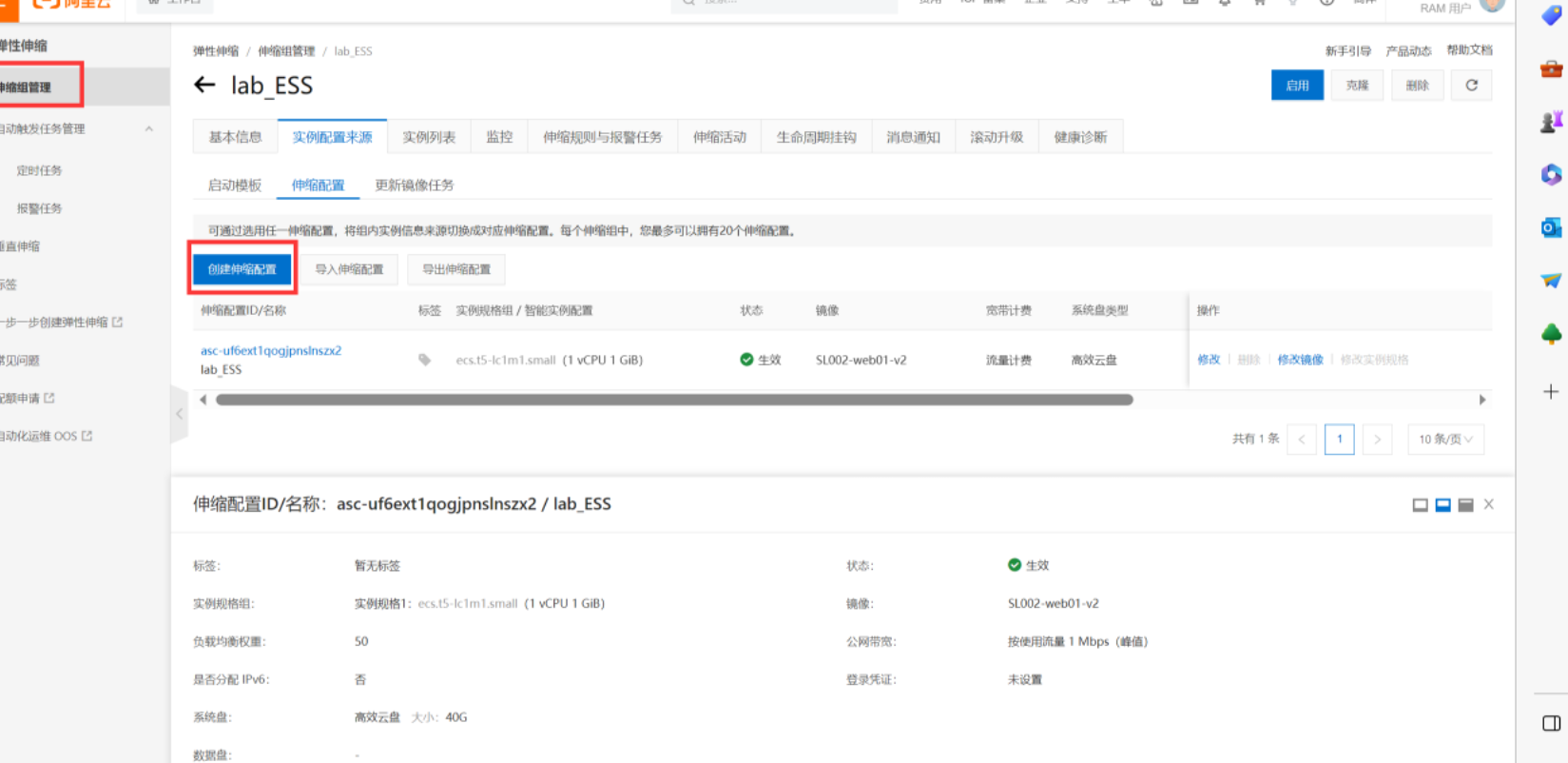Open the 生命周期挂钩 tab

click(x=816, y=137)
